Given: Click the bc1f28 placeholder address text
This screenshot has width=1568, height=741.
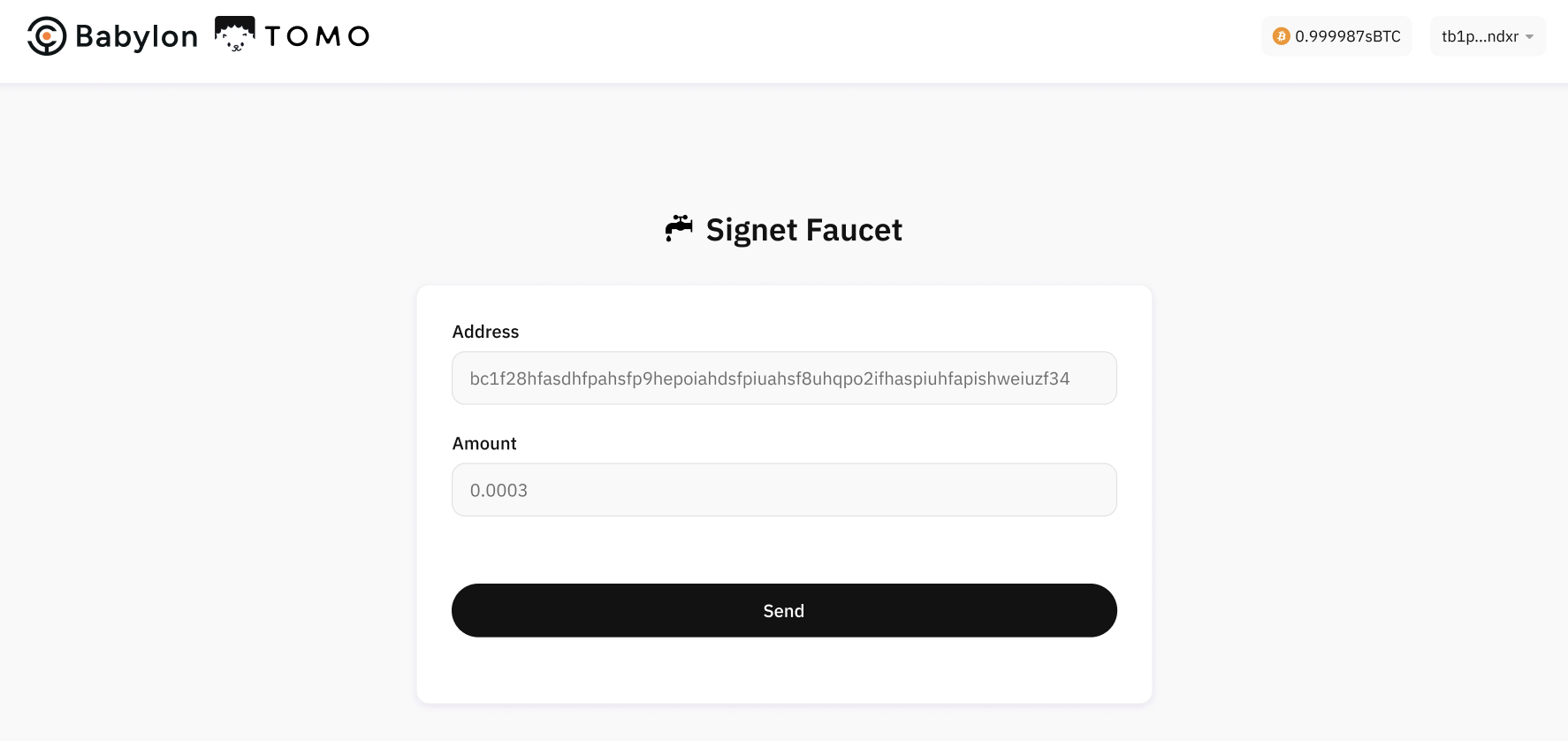Looking at the screenshot, I should (x=769, y=378).
